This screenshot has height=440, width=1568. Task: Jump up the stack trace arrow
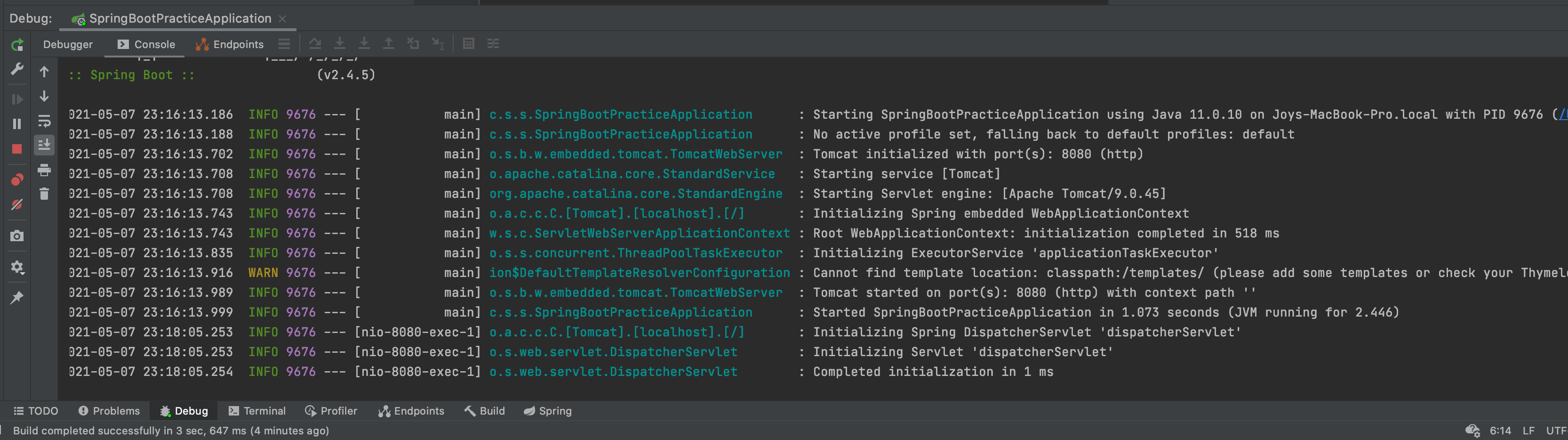44,72
